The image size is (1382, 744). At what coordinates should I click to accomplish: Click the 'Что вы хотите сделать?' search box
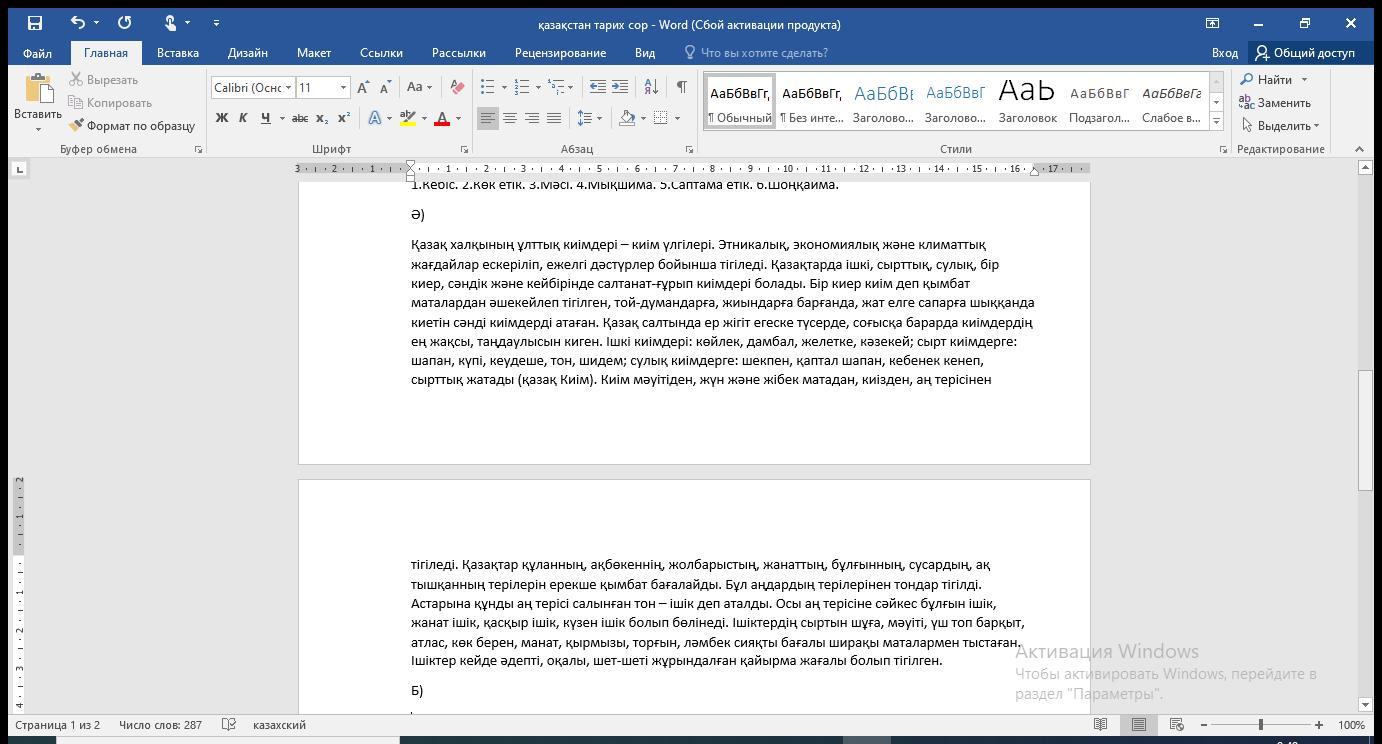[x=764, y=53]
